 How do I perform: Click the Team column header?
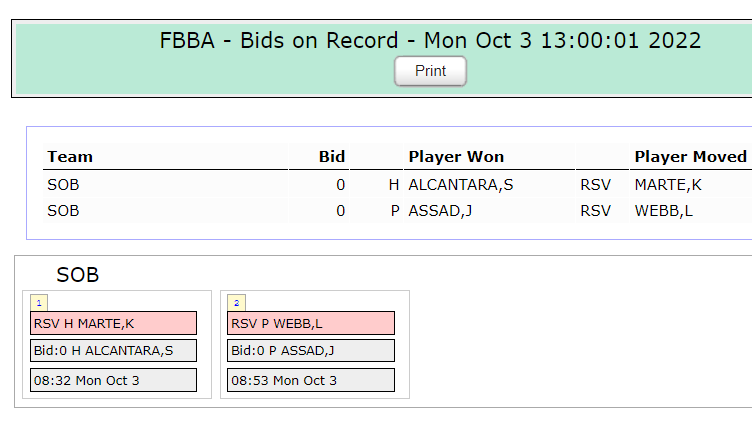tap(70, 157)
